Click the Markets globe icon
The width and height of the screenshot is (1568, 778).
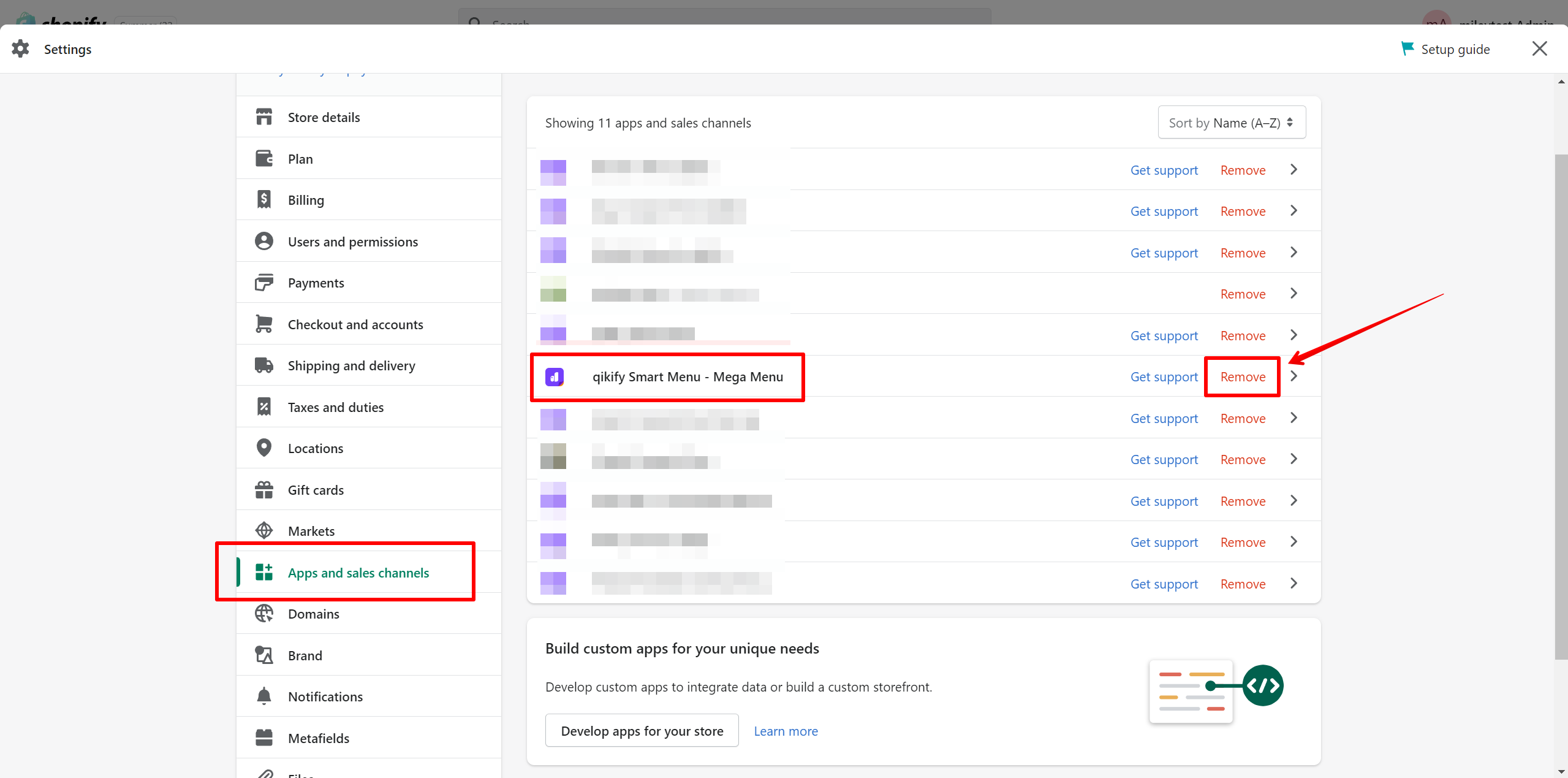[x=264, y=531]
